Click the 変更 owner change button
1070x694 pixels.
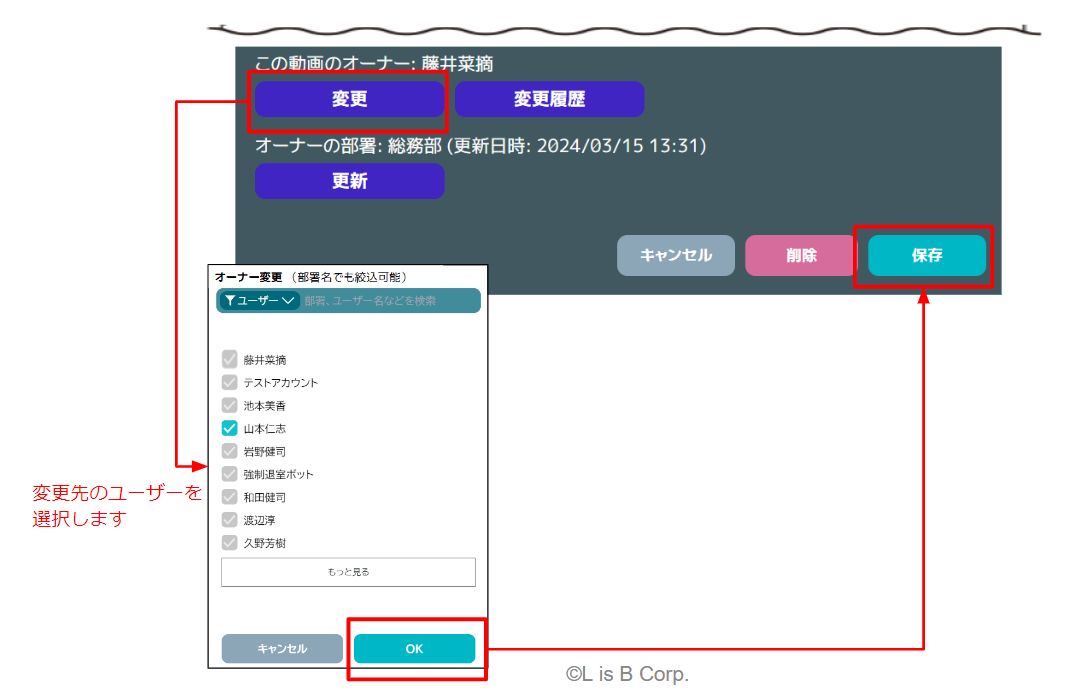(349, 99)
